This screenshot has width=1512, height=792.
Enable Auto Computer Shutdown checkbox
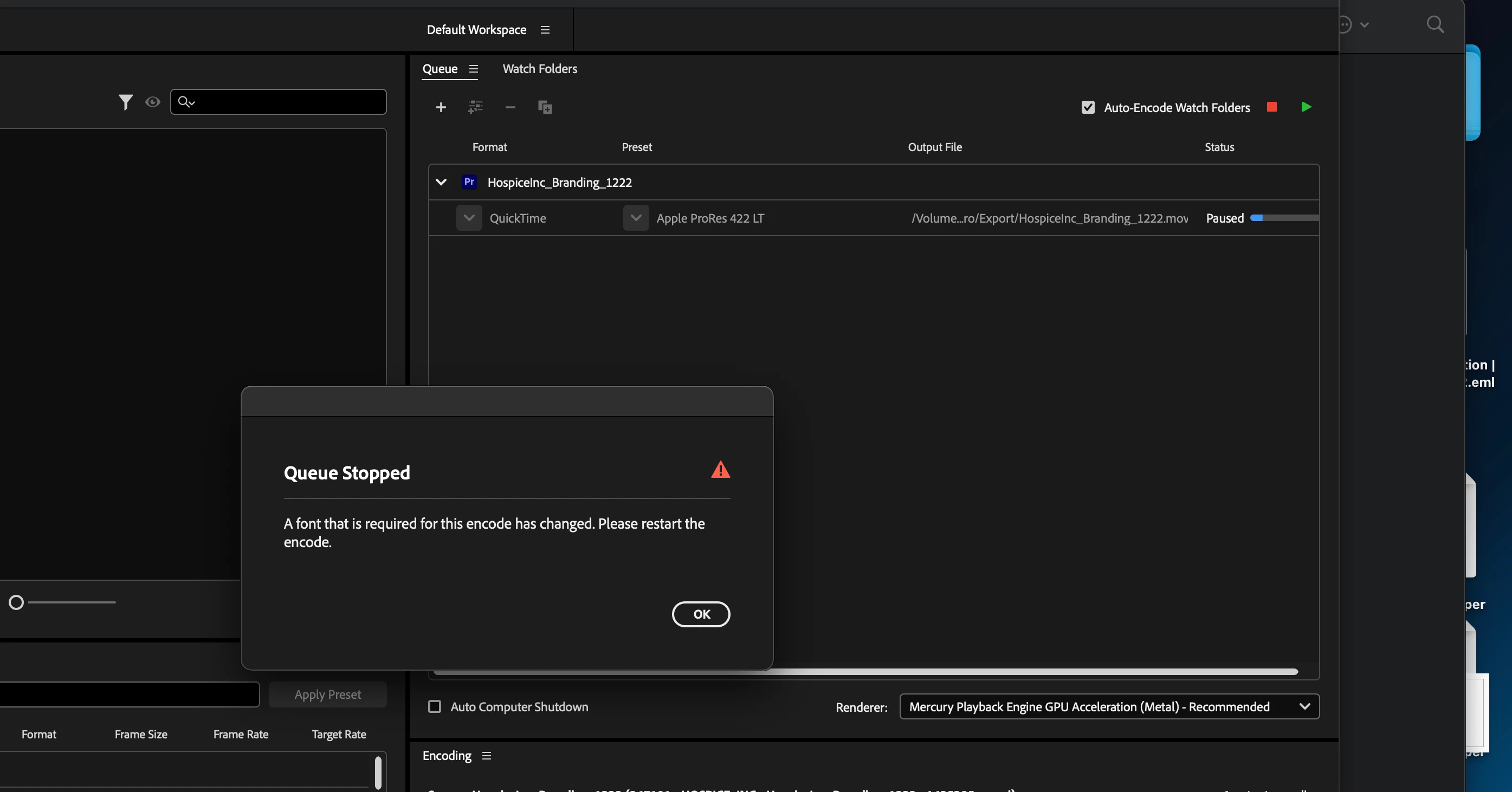pos(434,707)
